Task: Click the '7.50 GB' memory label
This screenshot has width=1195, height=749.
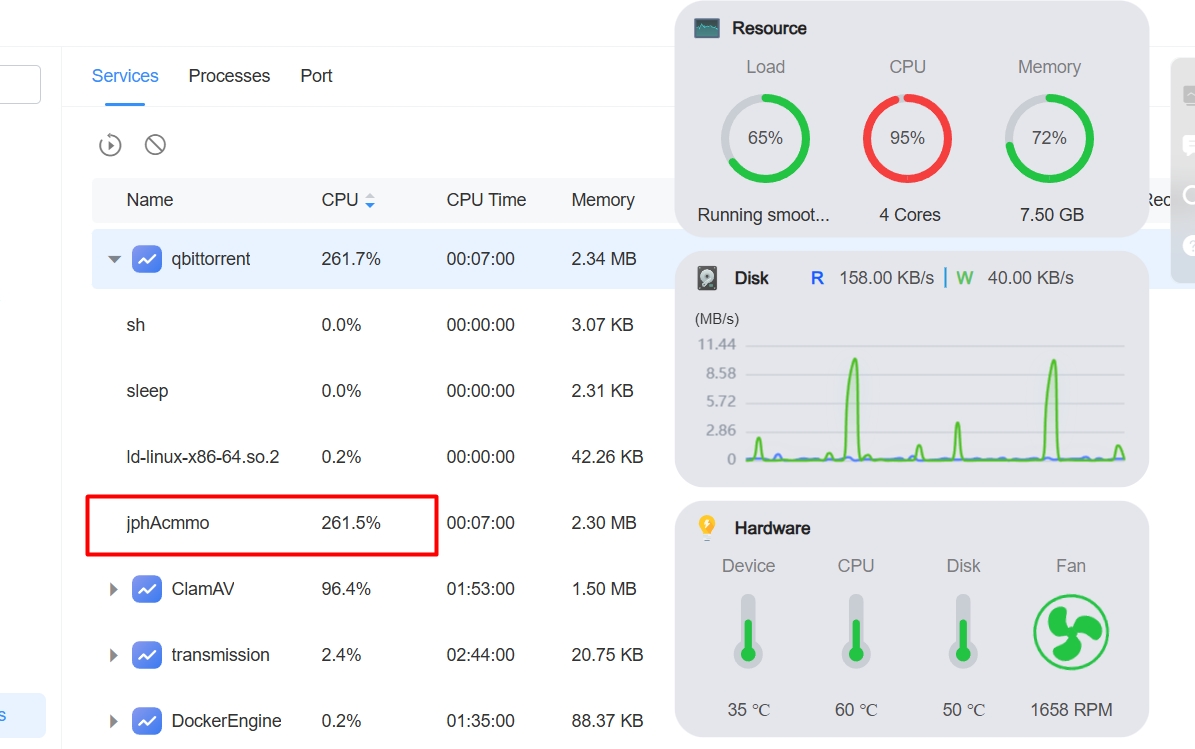Action: coord(1052,215)
